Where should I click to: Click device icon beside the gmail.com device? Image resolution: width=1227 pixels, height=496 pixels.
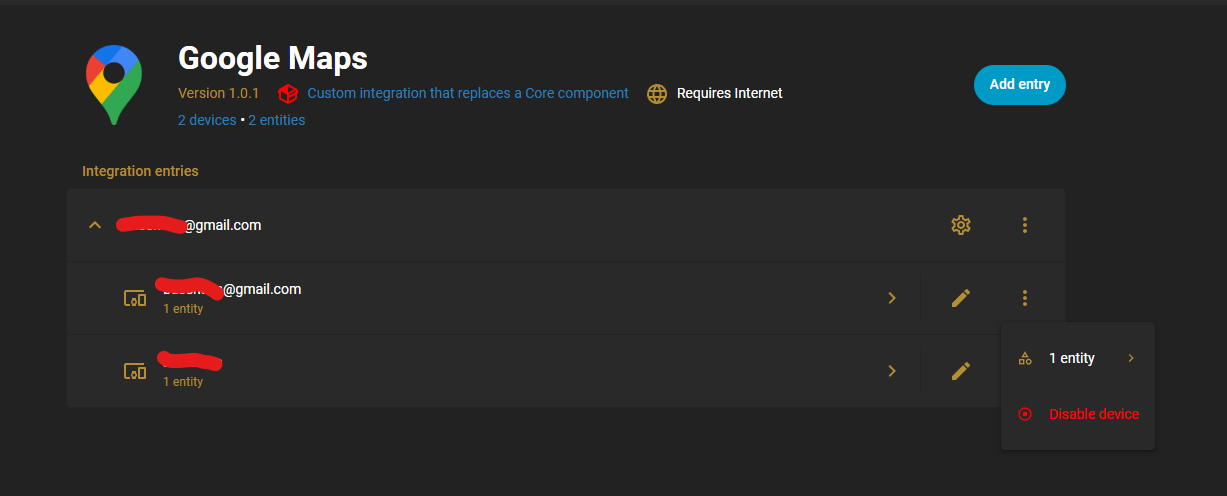click(x=135, y=298)
